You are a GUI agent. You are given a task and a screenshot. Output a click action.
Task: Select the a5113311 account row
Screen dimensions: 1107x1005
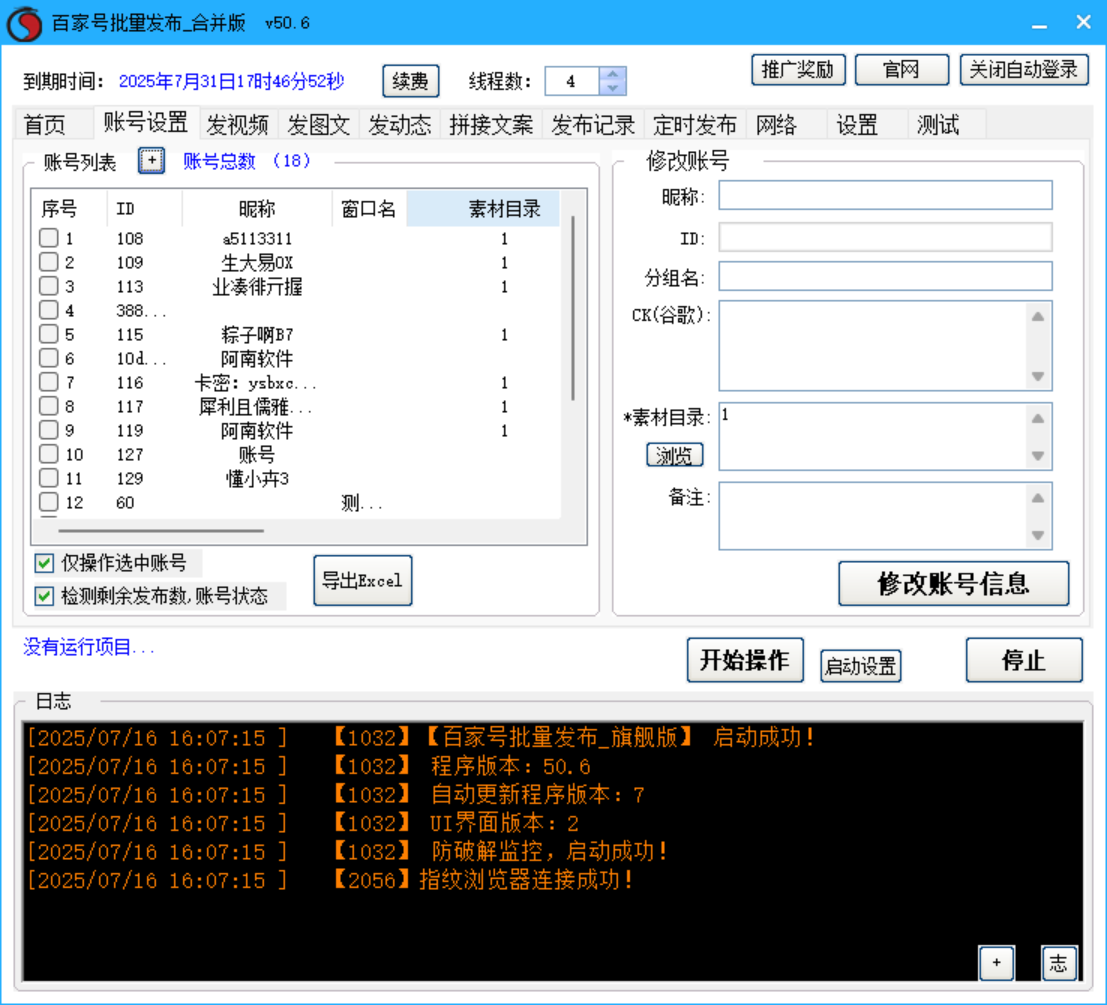(x=297, y=238)
